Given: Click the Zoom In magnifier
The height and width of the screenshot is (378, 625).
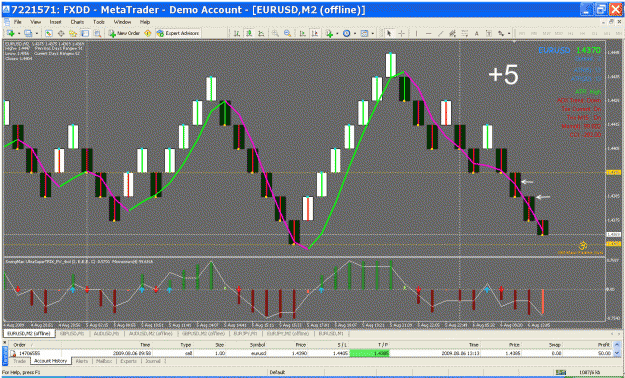Looking at the screenshot, I should (x=275, y=33).
